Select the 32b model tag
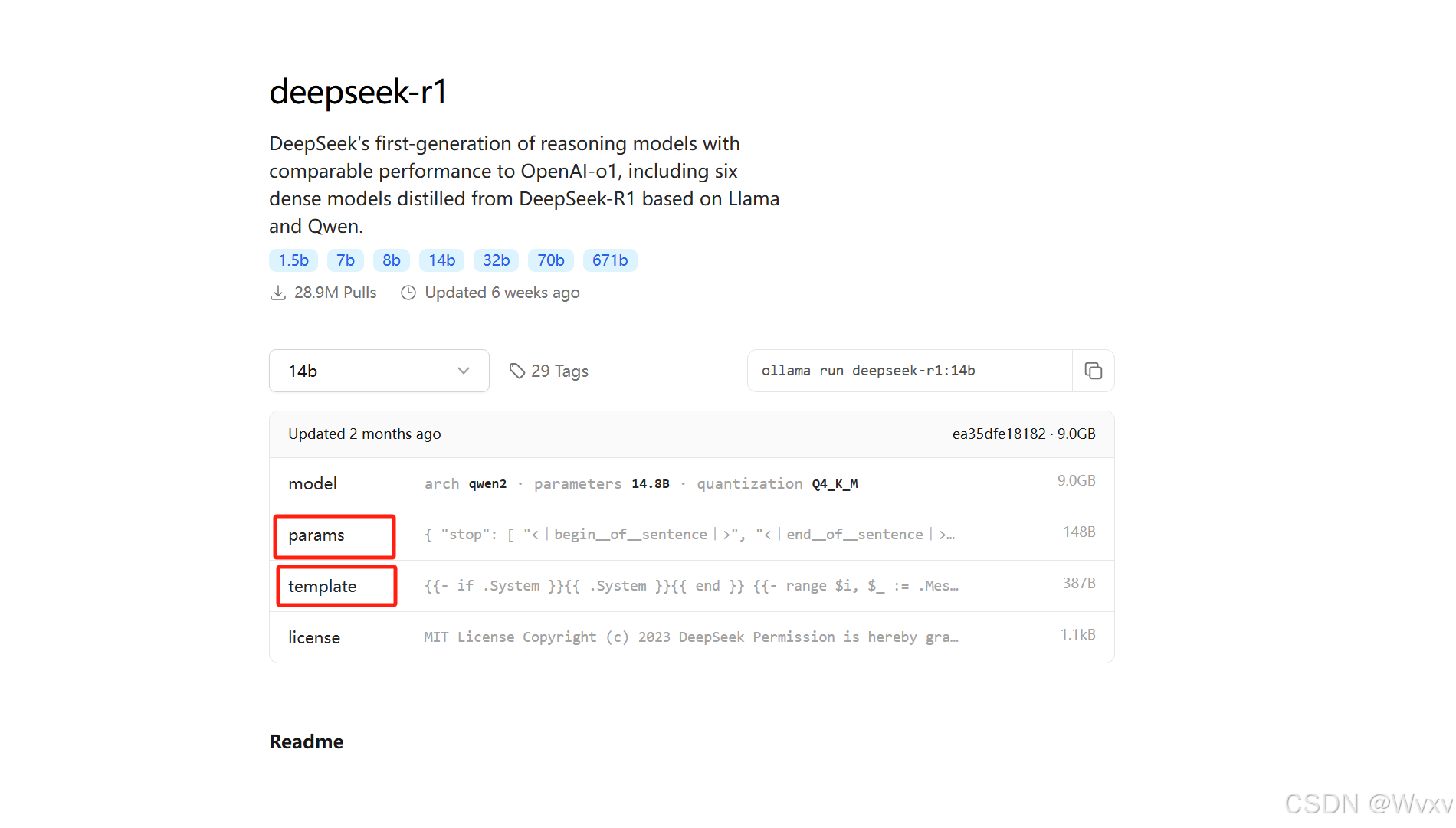Viewport: 1456px width, 828px height. [x=496, y=260]
